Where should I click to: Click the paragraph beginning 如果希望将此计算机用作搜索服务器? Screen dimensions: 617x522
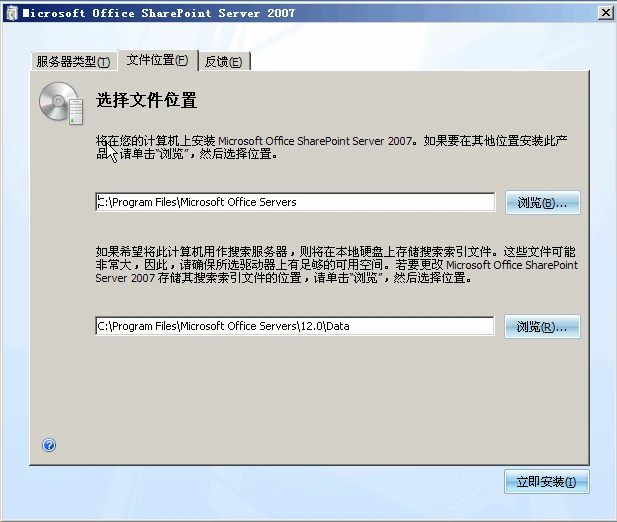pos(336,265)
